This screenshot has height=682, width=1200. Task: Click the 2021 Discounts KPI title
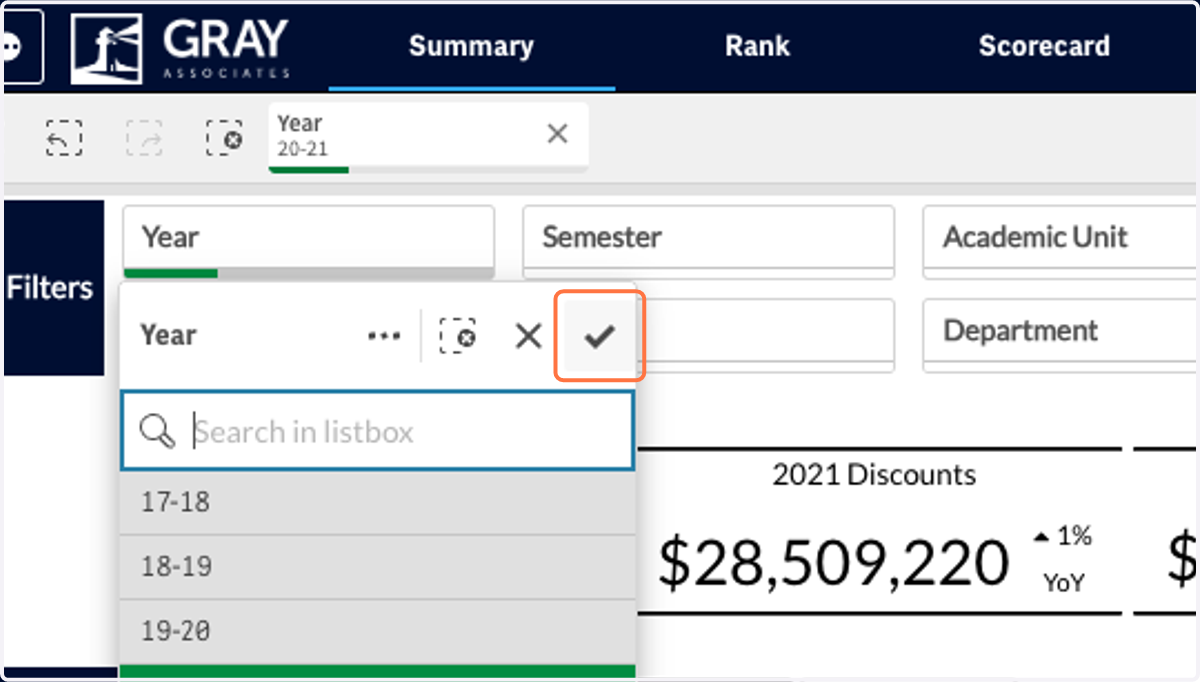[x=874, y=474]
